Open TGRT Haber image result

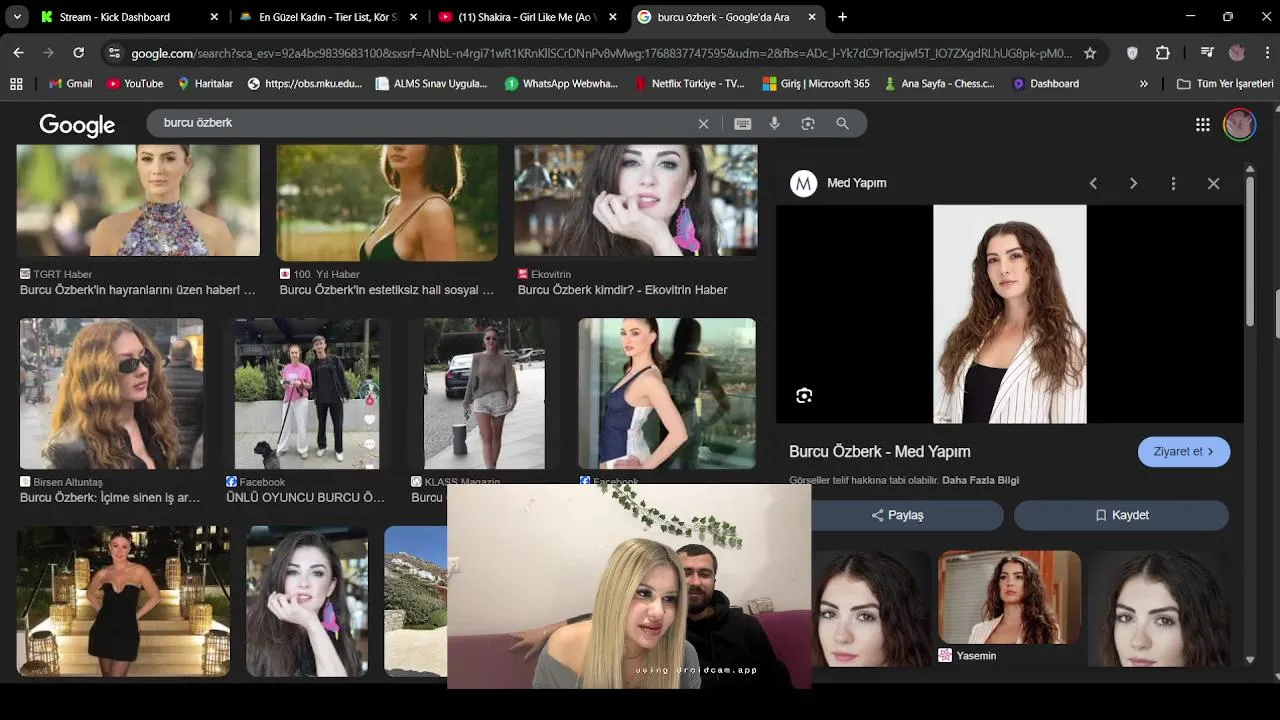pos(138,201)
